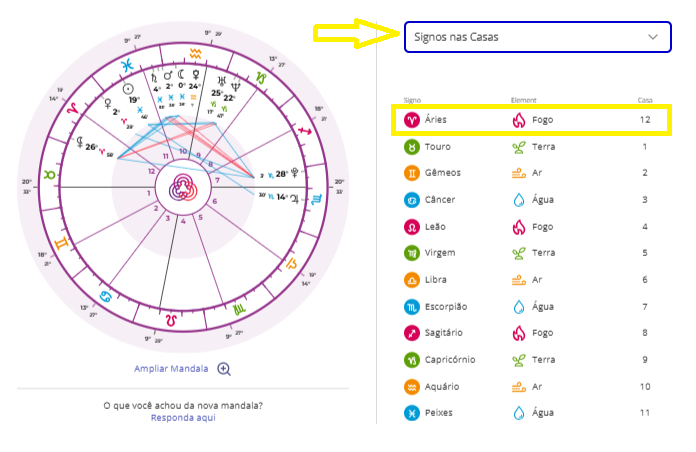
Task: Click the Terra element icon beside Virgem
Action: [518, 253]
